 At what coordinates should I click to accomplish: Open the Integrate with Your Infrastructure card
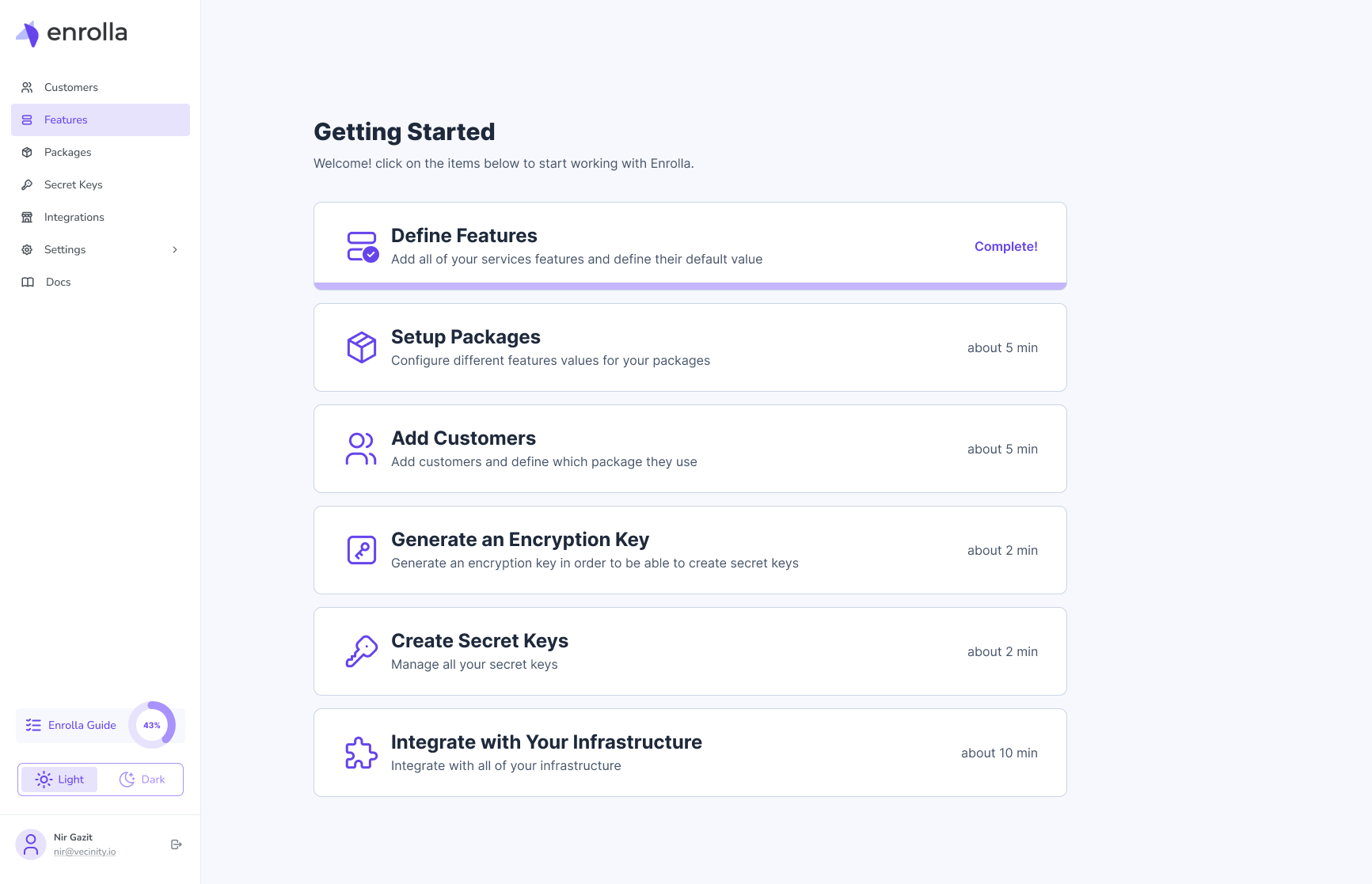pyautogui.click(x=690, y=753)
